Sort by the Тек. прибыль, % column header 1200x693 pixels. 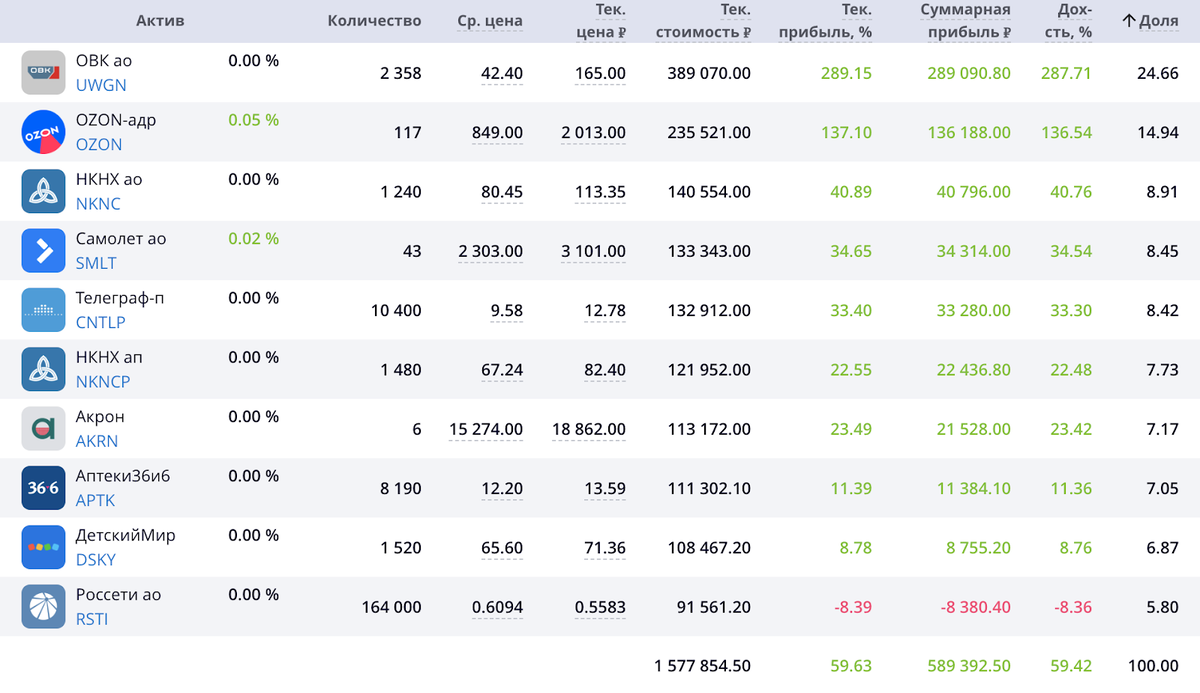coord(825,21)
